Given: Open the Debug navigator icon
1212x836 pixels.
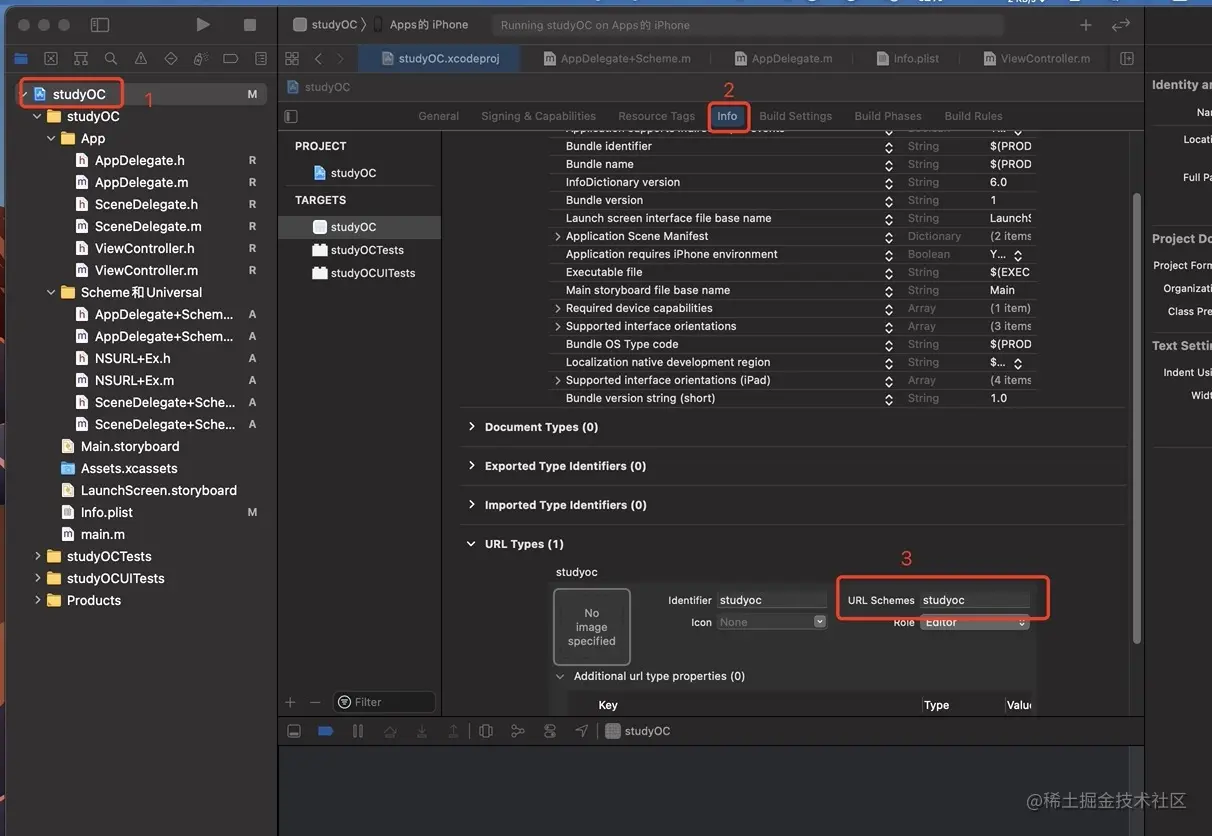Looking at the screenshot, I should (x=201, y=59).
